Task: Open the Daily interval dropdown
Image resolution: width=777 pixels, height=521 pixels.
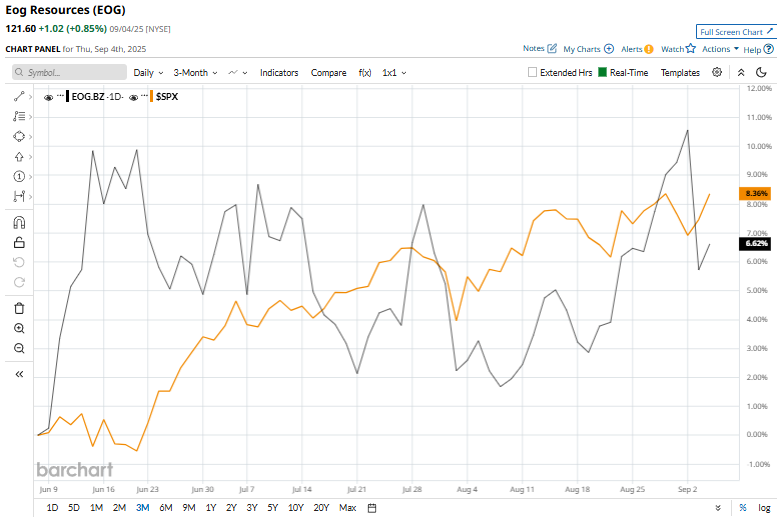Action: click(x=148, y=72)
